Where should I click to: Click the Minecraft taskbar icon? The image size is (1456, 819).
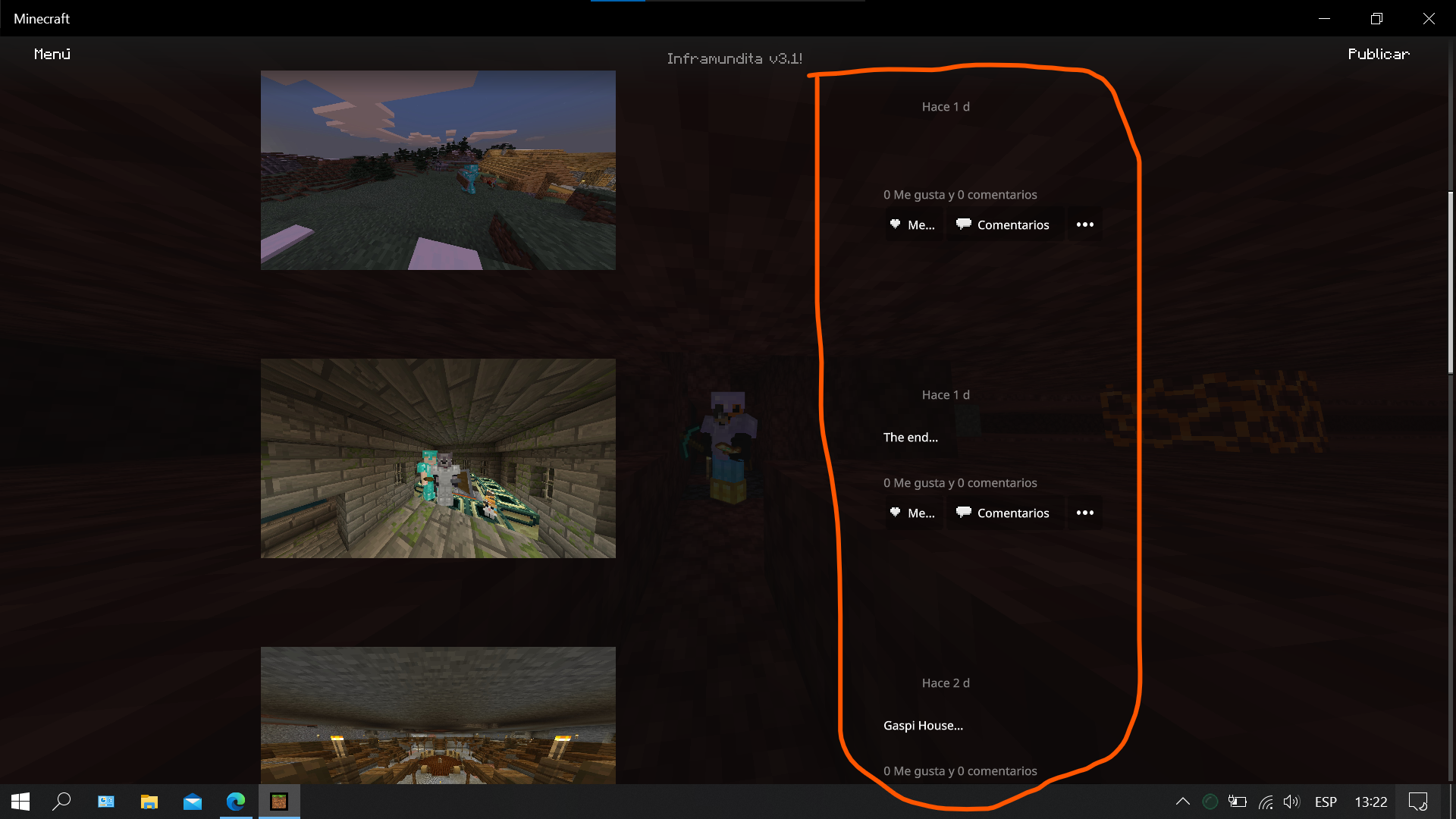(279, 802)
